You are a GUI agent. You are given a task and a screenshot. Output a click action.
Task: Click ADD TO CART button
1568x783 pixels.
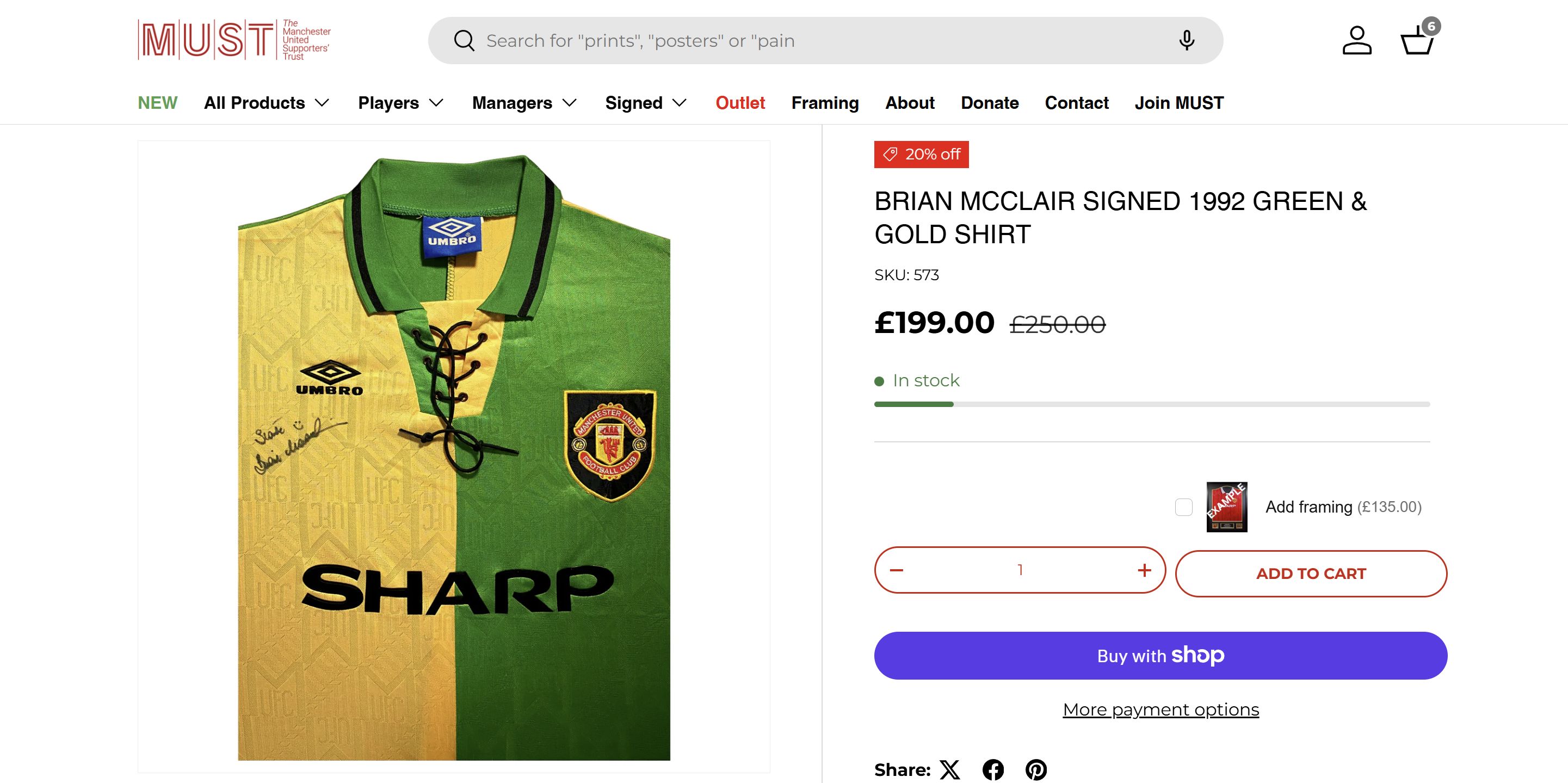click(1311, 574)
